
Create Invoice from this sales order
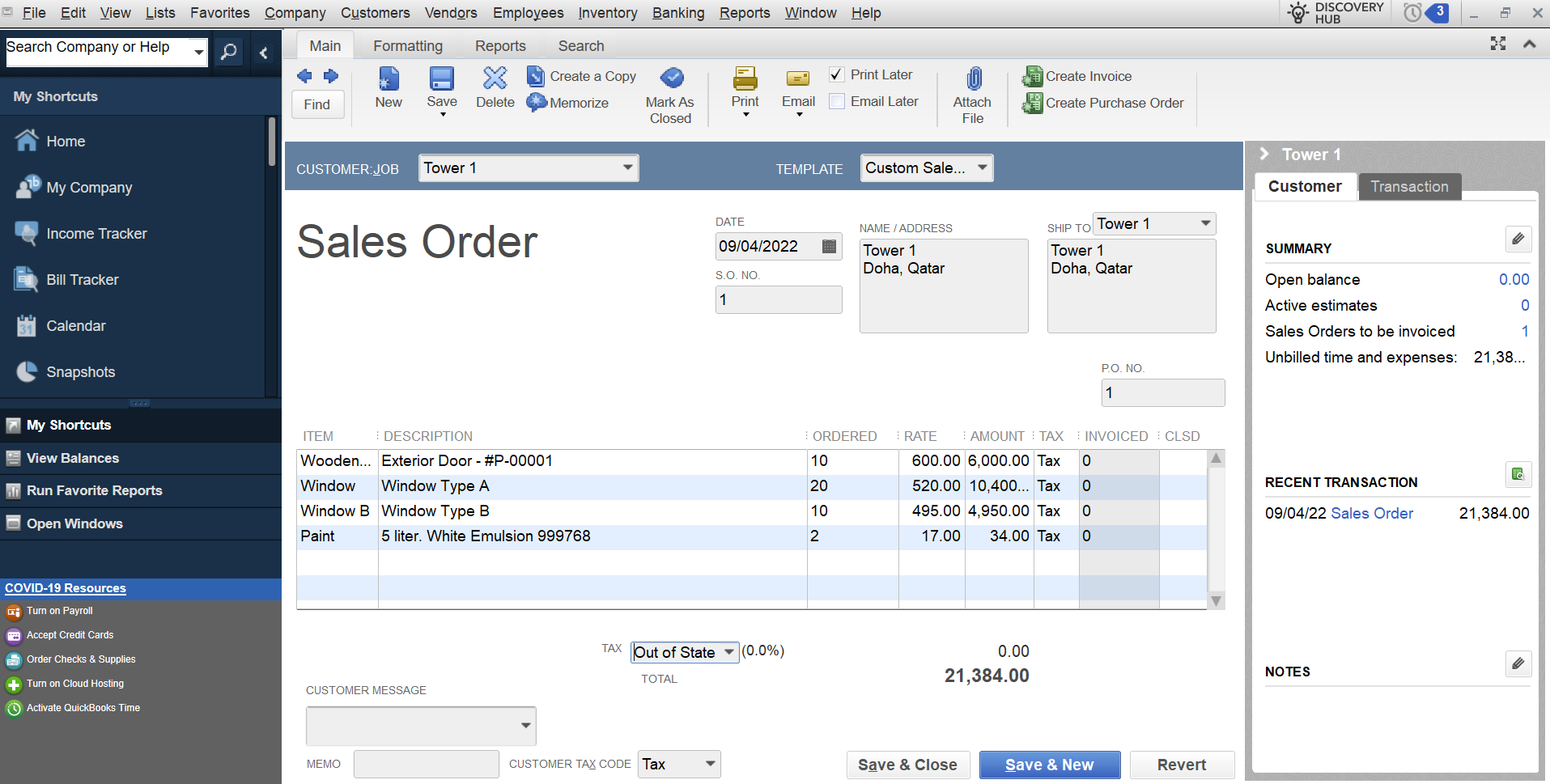(x=1077, y=76)
